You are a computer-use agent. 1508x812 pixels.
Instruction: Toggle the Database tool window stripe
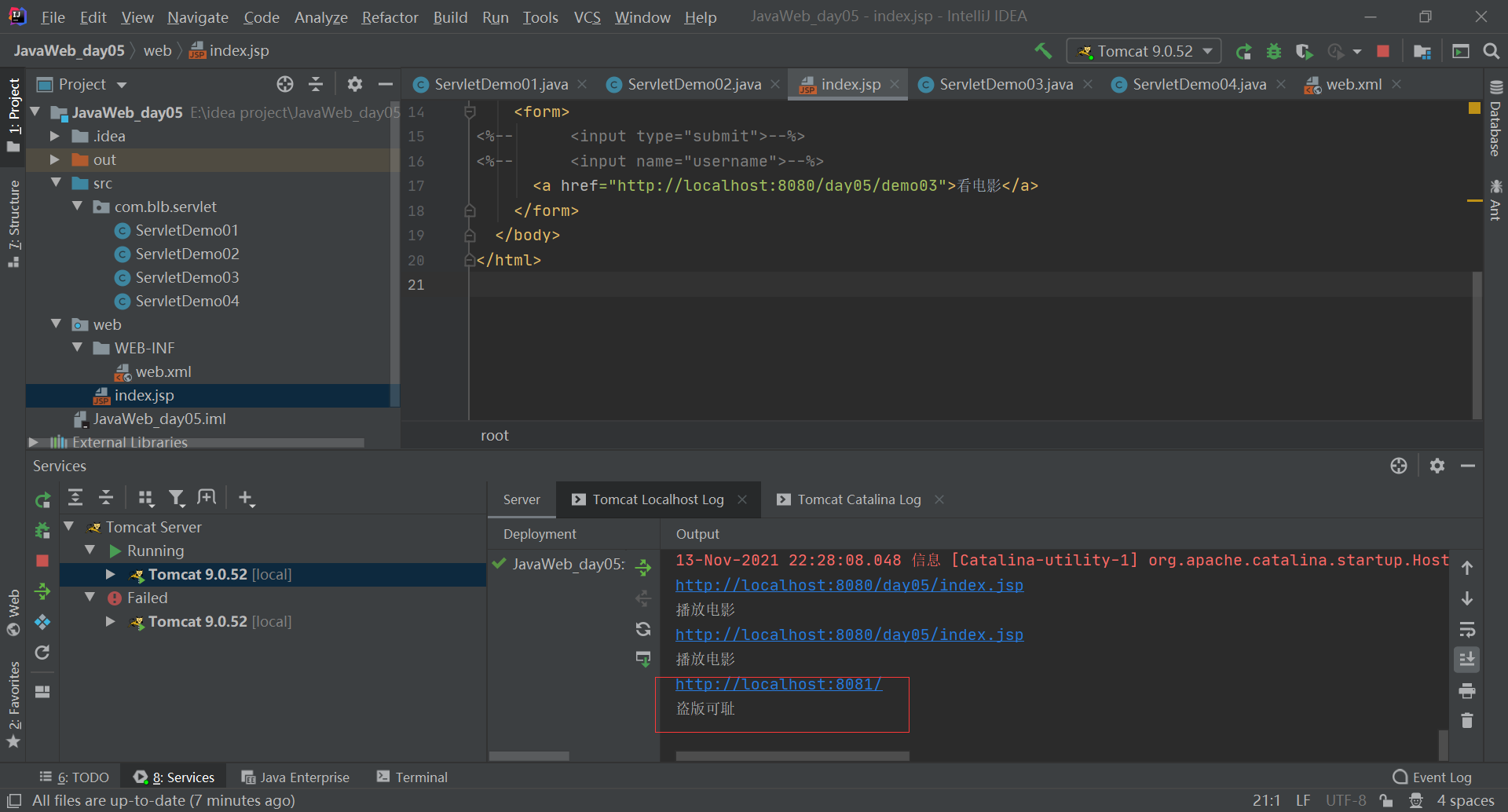pos(1495,118)
